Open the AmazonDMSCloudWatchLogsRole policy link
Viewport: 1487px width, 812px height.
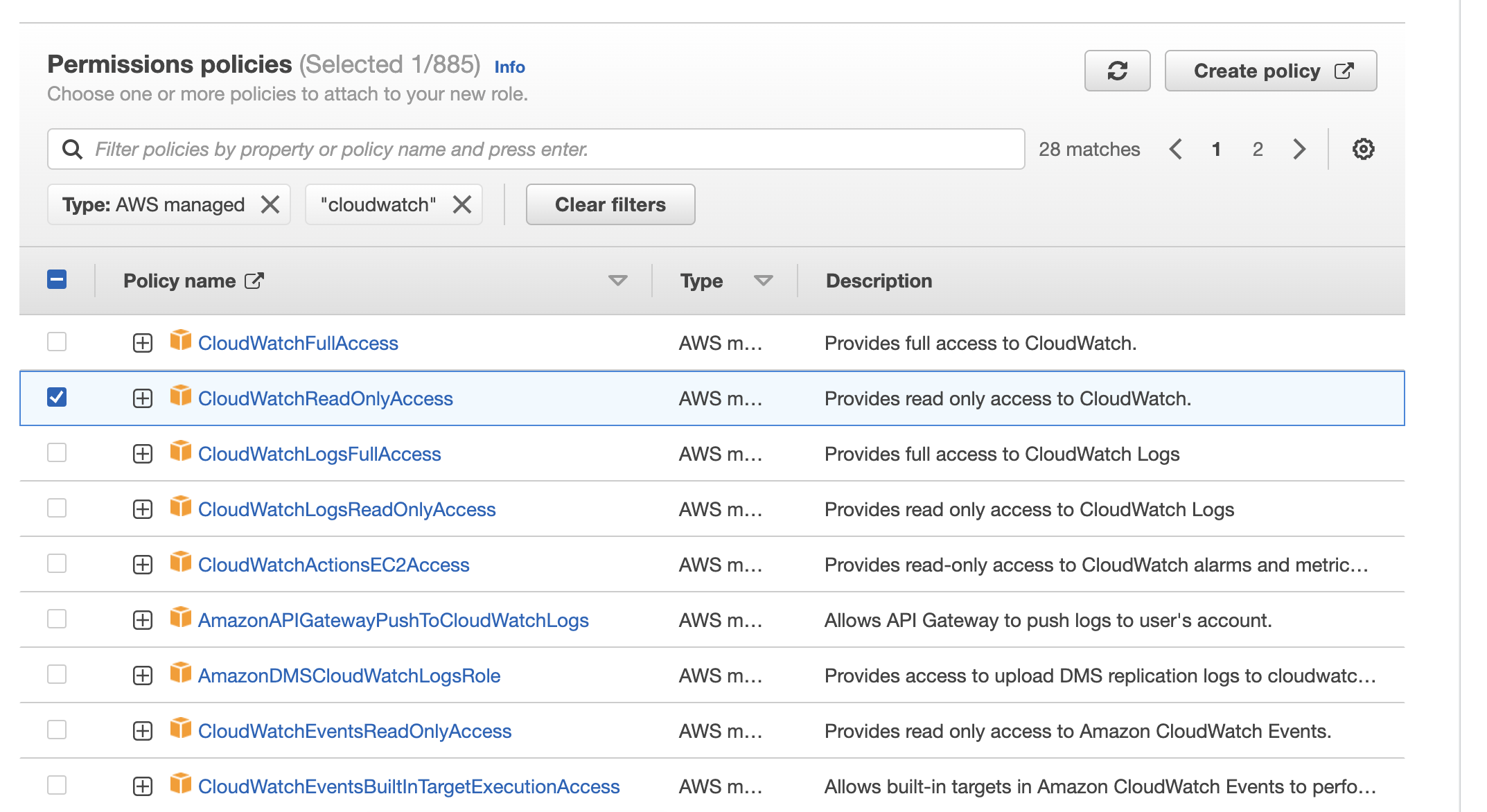click(x=349, y=676)
